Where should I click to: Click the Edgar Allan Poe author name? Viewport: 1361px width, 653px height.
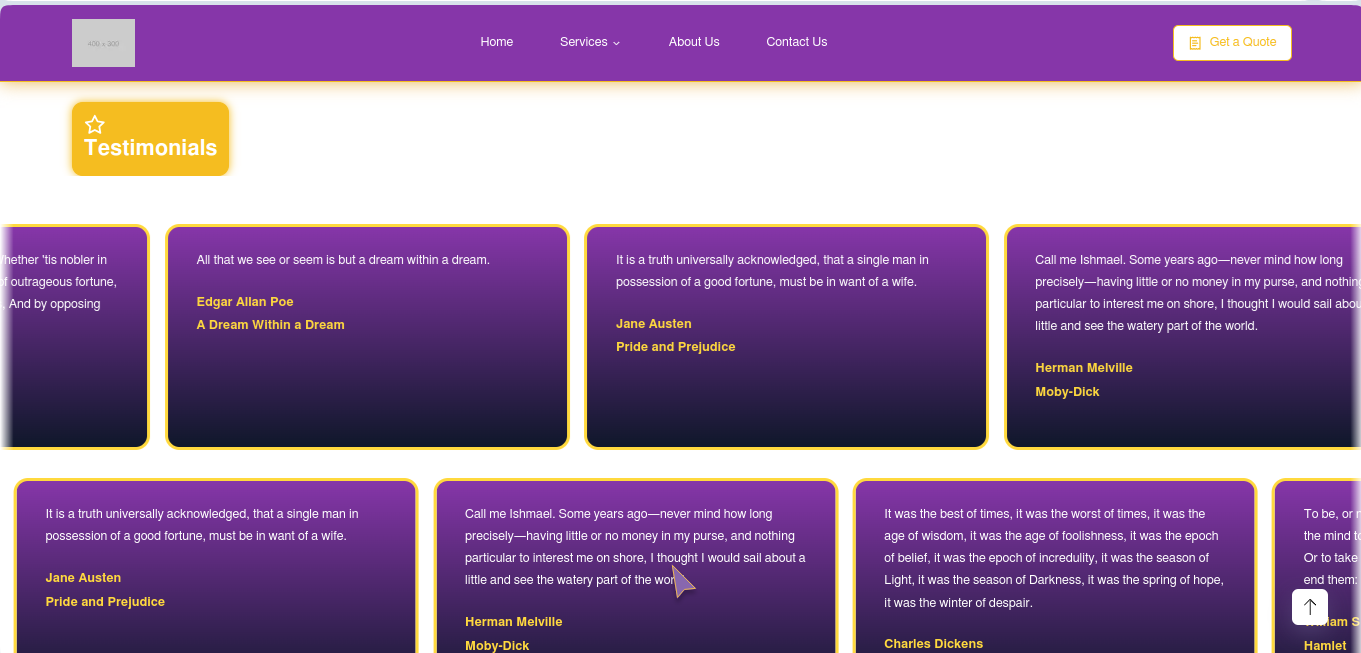click(x=245, y=302)
